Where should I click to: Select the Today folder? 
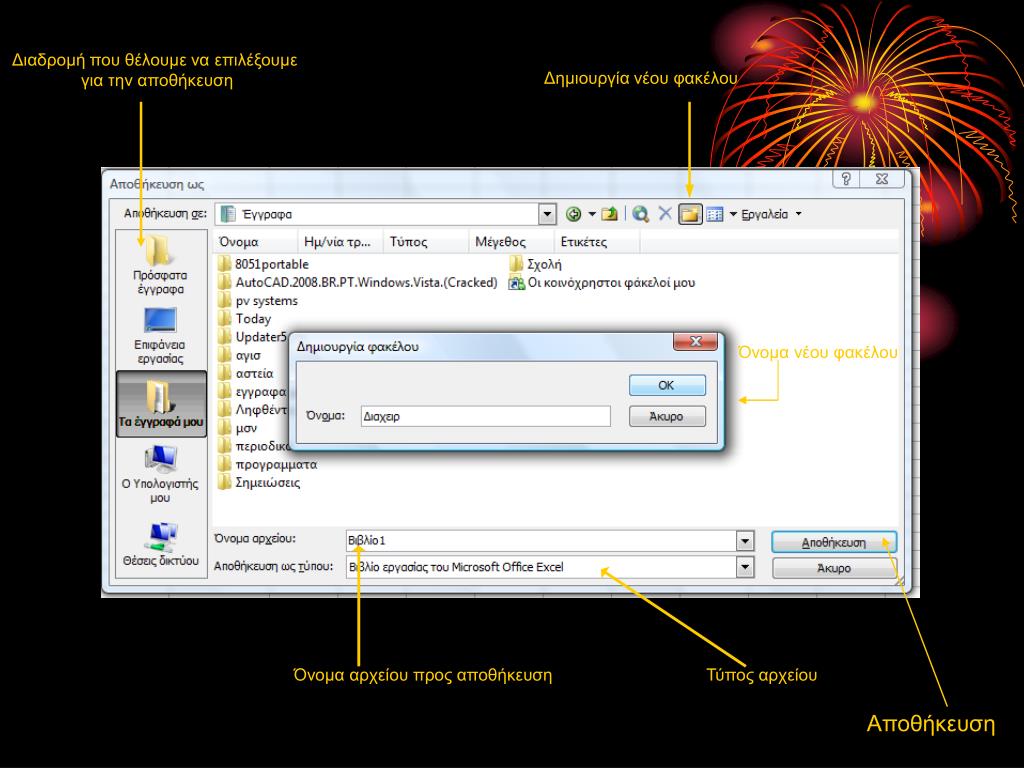(244, 319)
